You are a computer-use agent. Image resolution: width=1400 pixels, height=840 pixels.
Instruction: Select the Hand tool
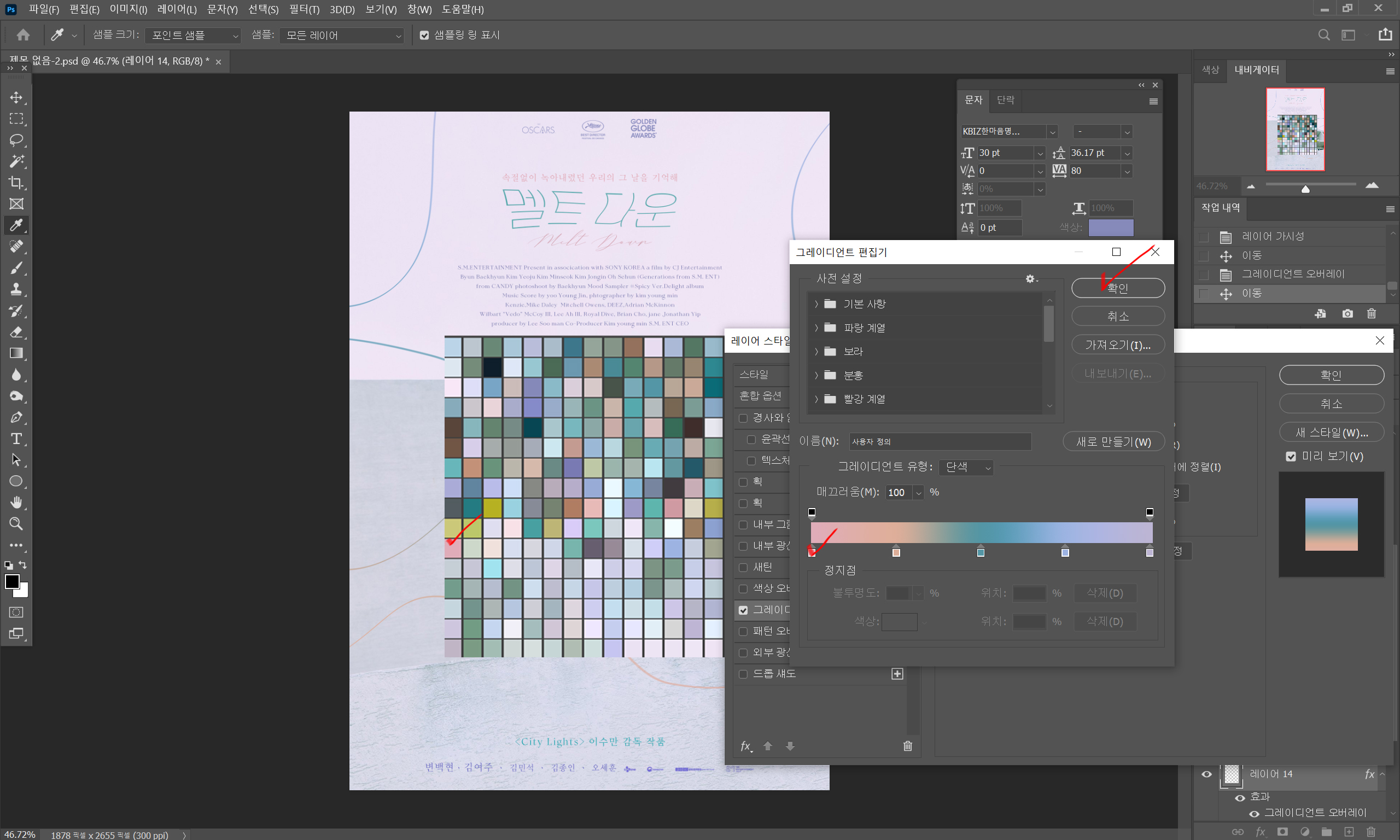tap(16, 503)
